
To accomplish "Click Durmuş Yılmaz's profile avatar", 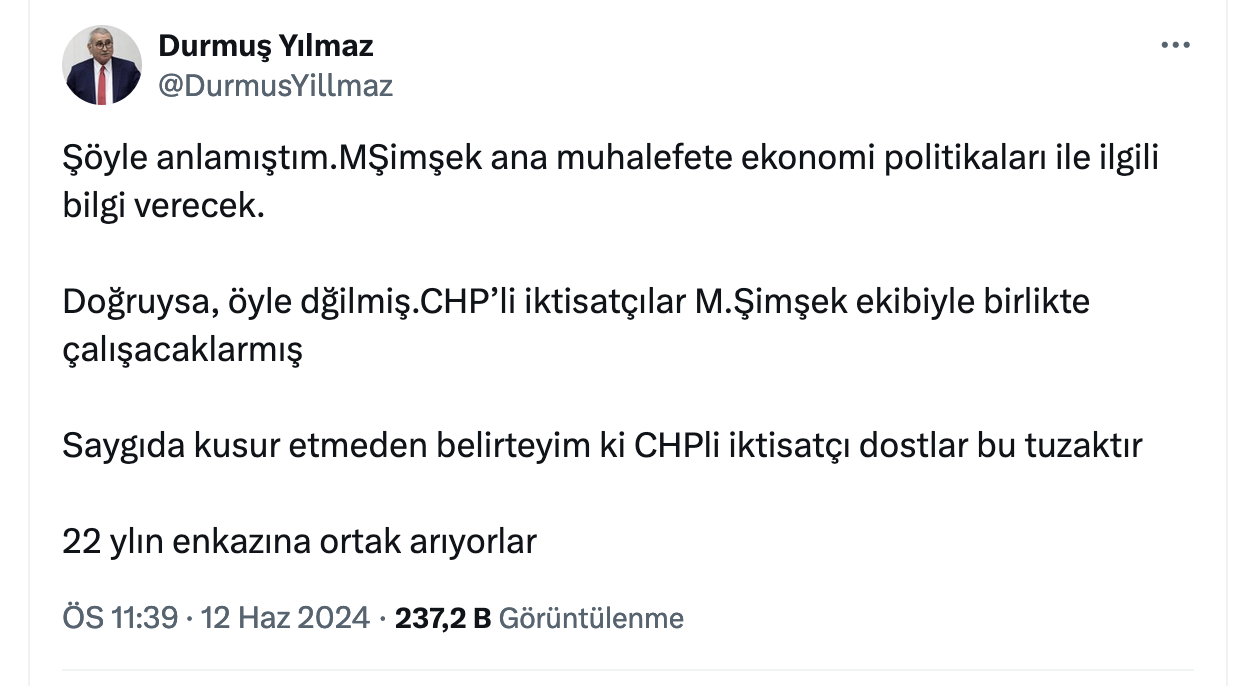I will pyautogui.click(x=102, y=65).
